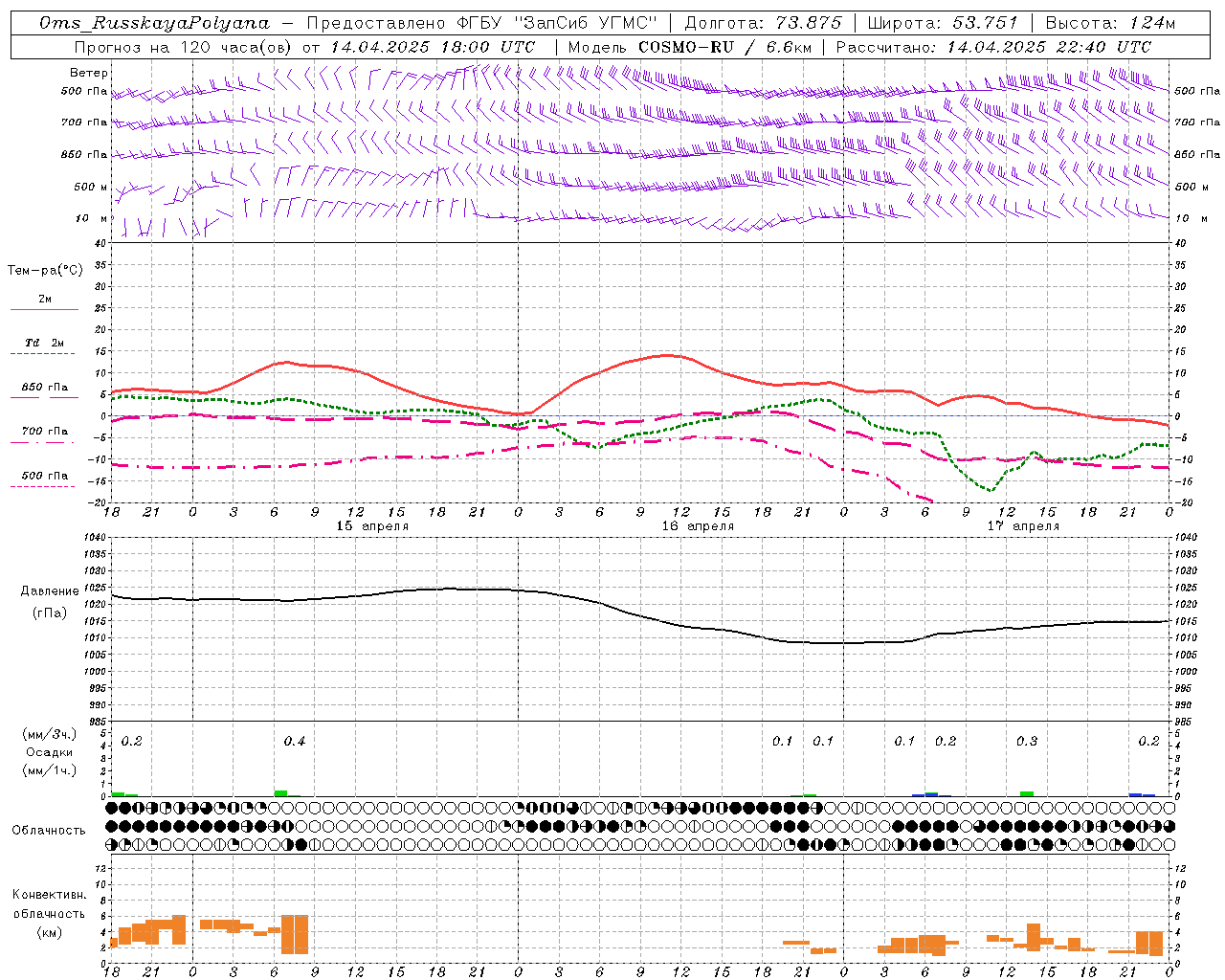
Task: Select the Прогноз на 120 часа(ов) text
Action: pos(182,47)
